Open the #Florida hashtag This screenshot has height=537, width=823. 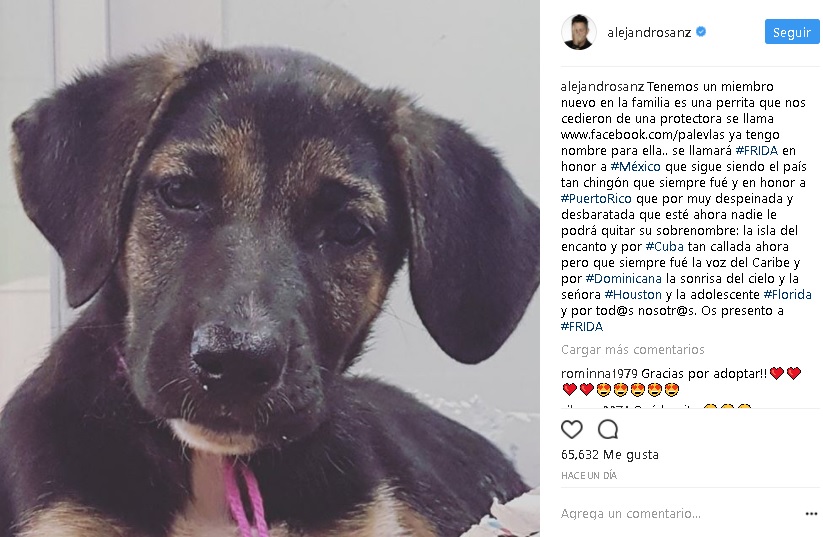click(787, 294)
